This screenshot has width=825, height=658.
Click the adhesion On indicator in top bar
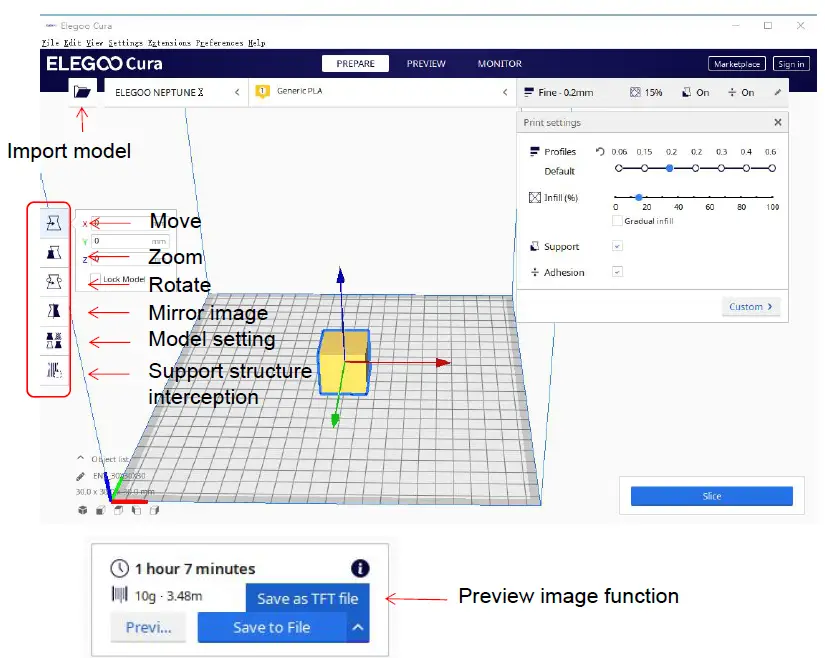pyautogui.click(x=741, y=93)
